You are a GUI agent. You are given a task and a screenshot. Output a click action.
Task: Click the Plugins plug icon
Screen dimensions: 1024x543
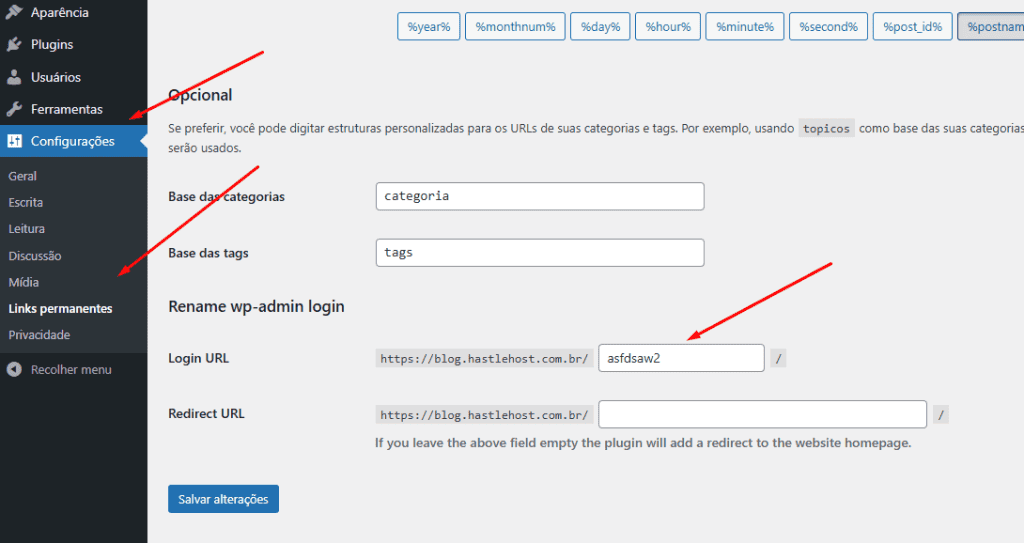[x=14, y=45]
